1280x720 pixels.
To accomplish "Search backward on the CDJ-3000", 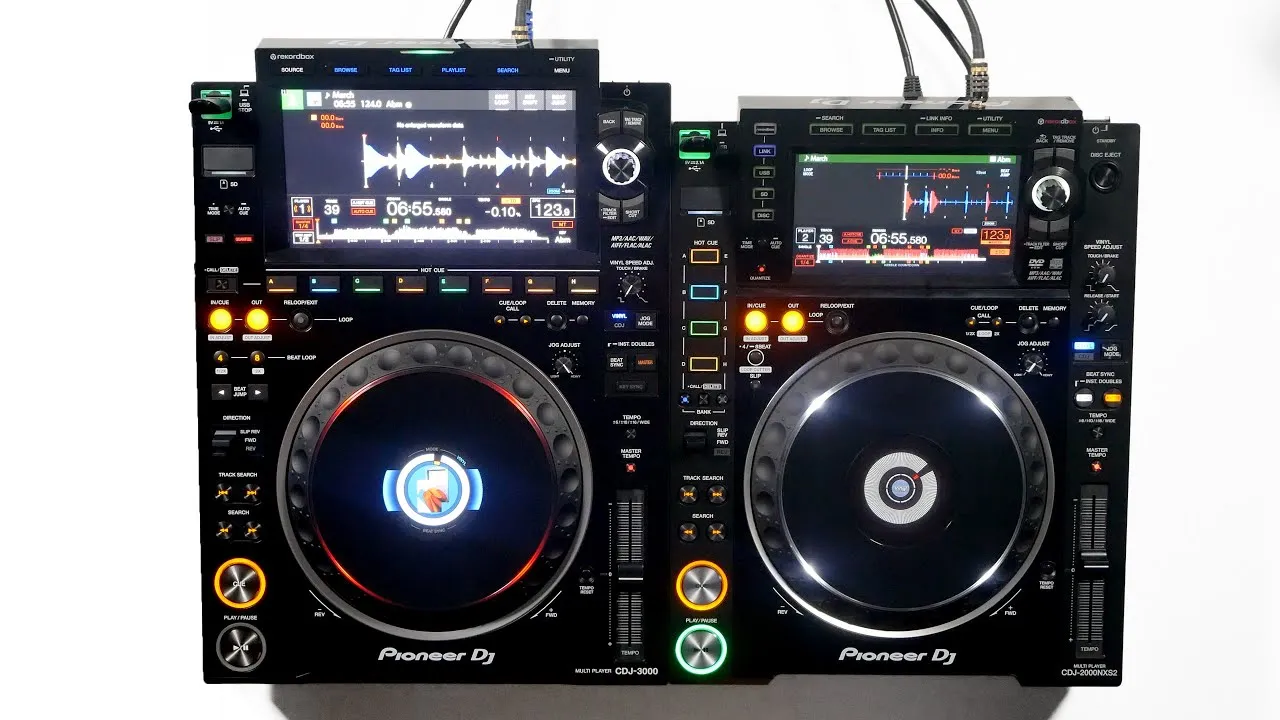I will [x=223, y=530].
